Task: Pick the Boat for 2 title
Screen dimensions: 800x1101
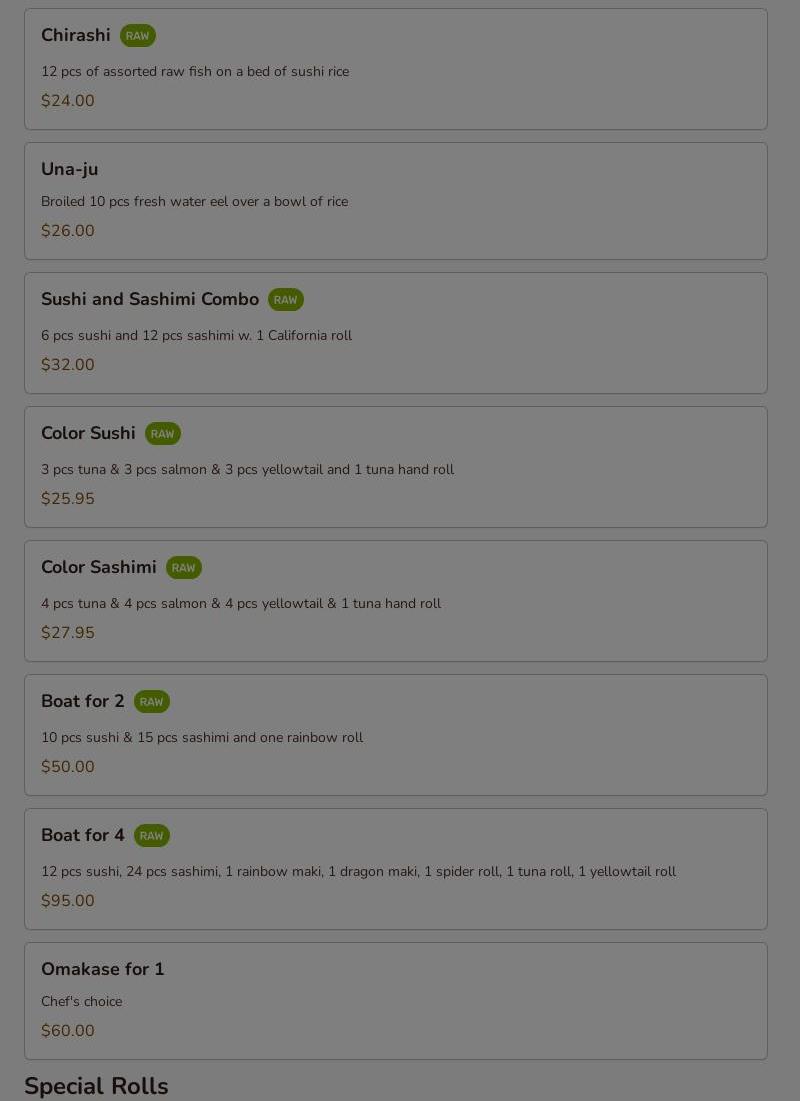Action: coord(83,701)
